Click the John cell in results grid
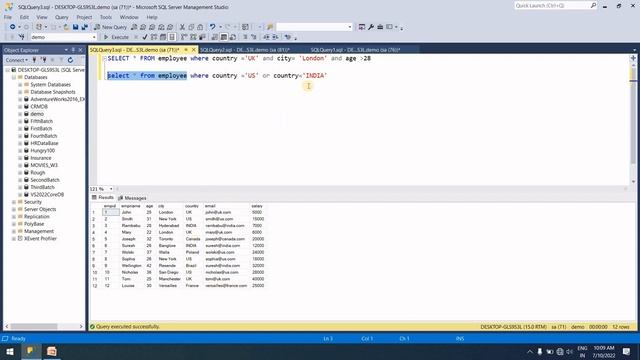 click(127, 212)
